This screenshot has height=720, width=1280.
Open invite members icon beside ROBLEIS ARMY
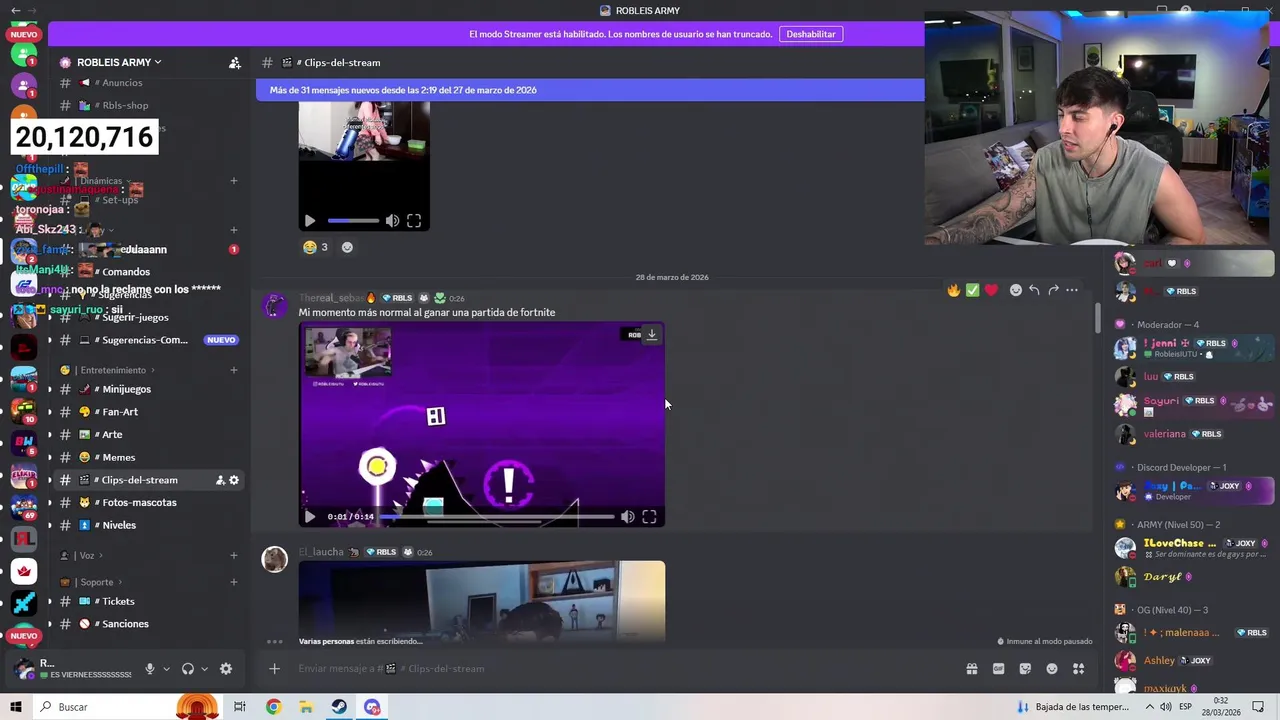pos(234,62)
